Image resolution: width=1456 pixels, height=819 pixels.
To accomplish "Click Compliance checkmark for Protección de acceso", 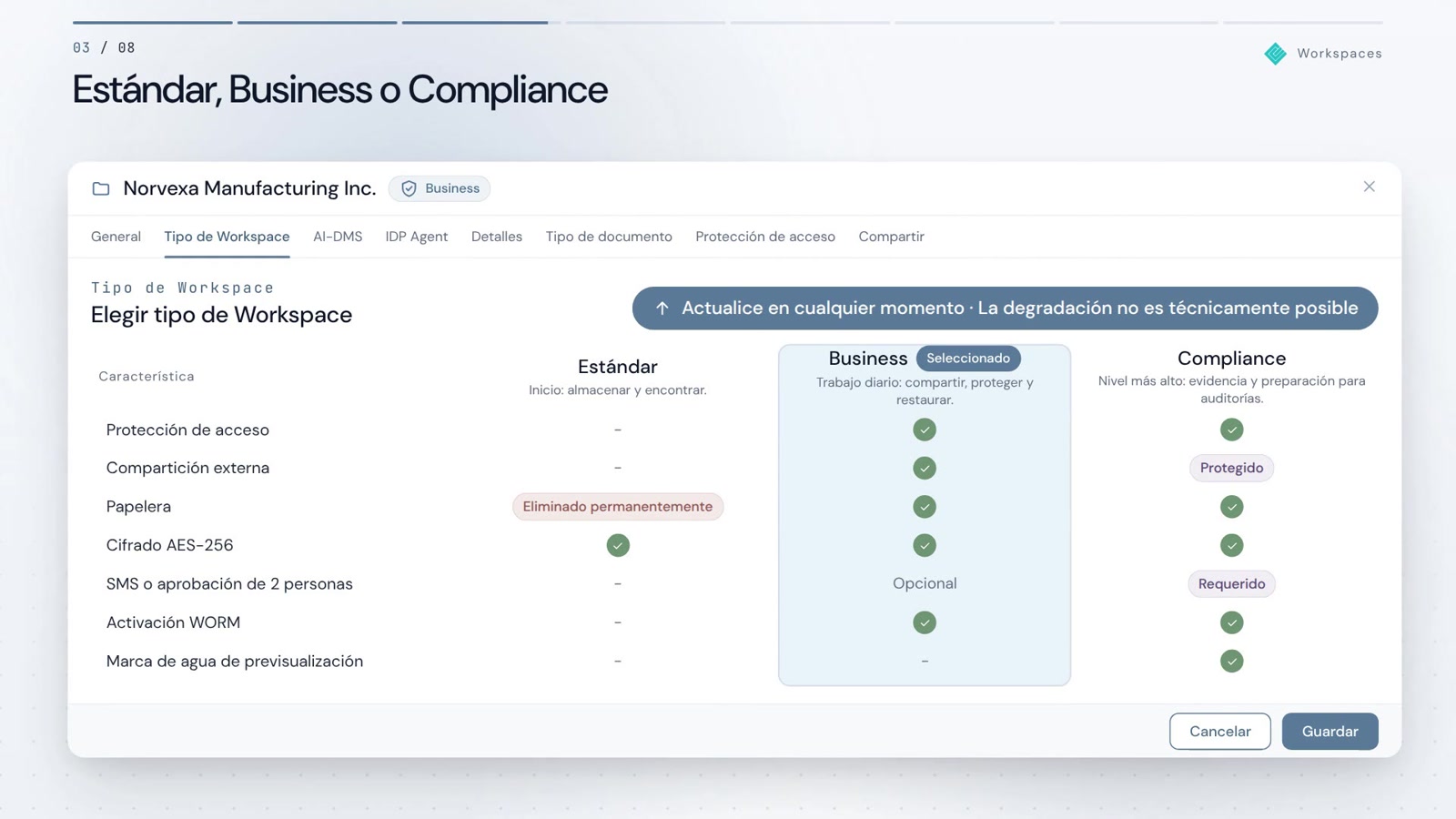I will point(1231,430).
